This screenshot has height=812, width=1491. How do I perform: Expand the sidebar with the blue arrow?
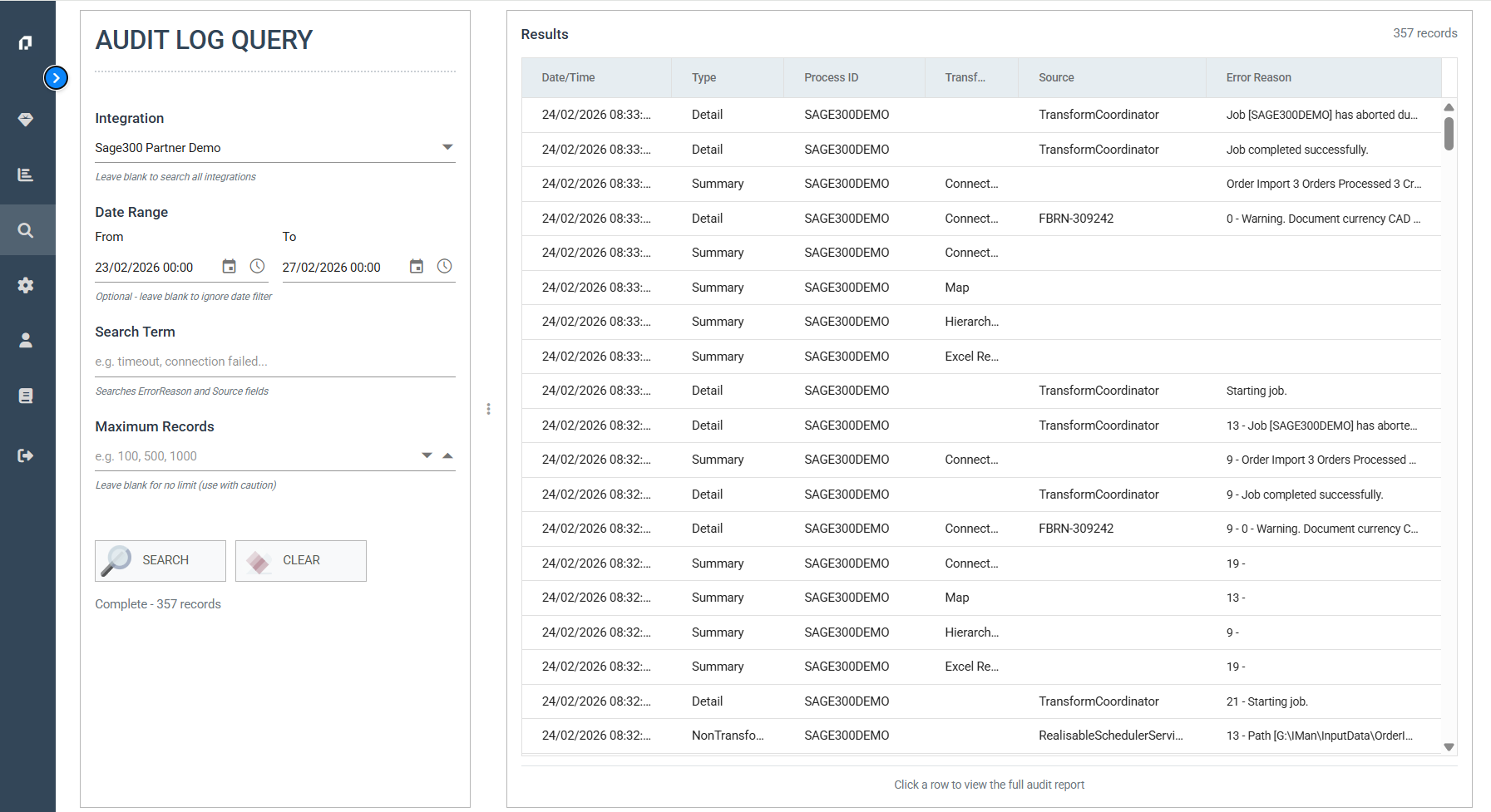click(x=56, y=78)
